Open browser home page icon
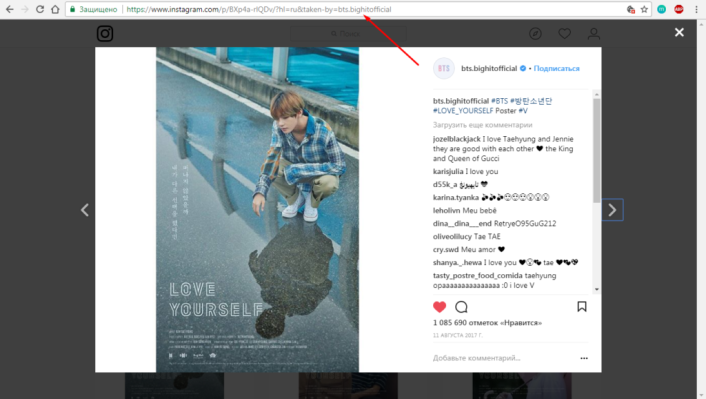This screenshot has width=706, height=399. 55,9
